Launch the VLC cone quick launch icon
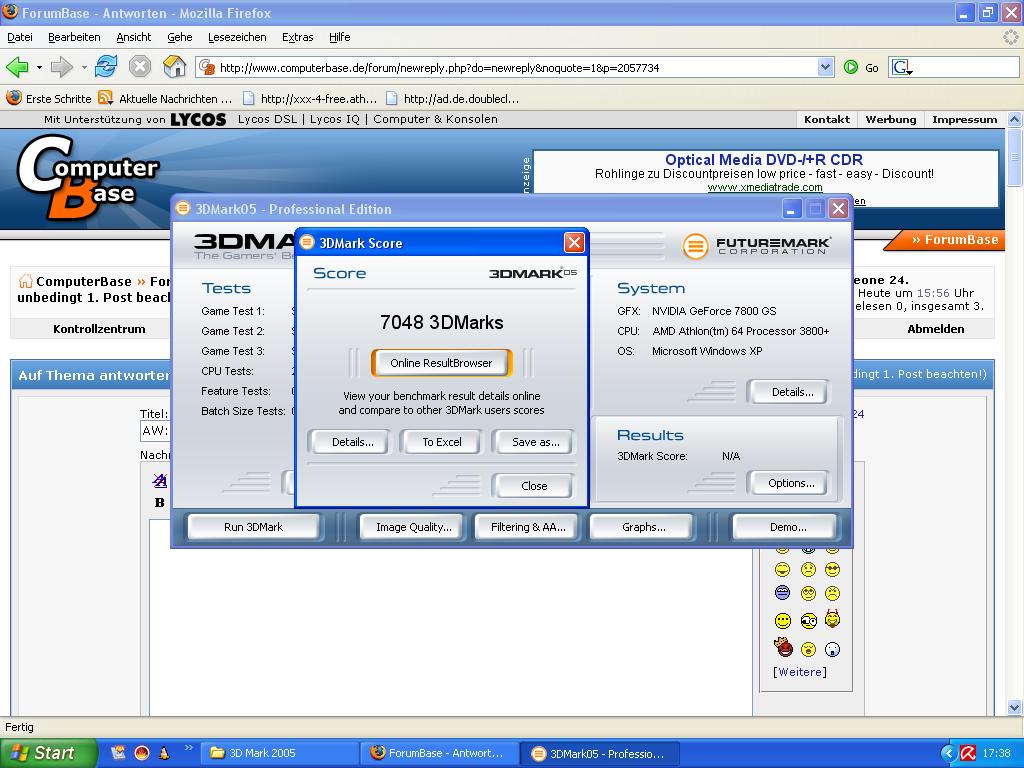1024x768 pixels. point(164,753)
